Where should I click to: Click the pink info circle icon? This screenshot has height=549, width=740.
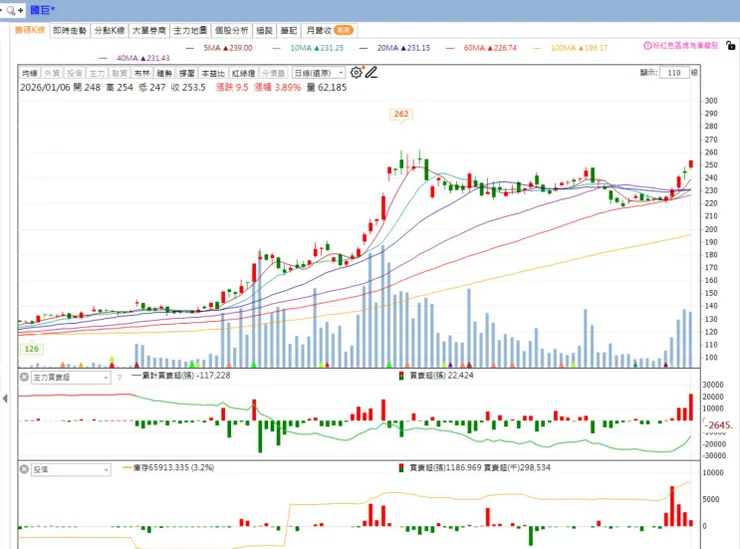point(648,45)
